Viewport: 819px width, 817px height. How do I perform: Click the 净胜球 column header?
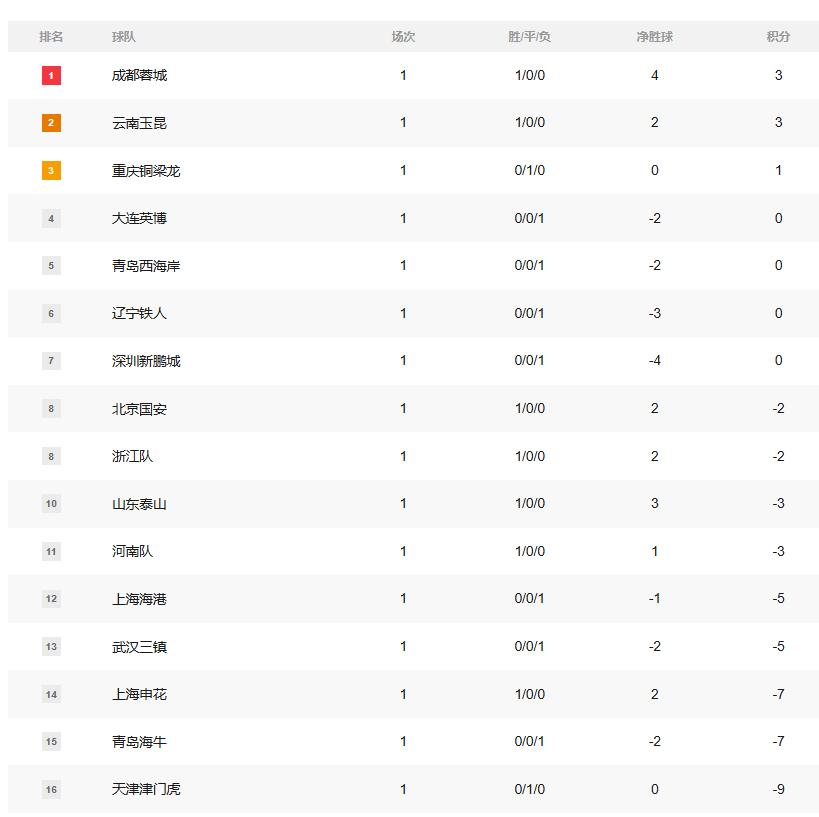click(654, 36)
